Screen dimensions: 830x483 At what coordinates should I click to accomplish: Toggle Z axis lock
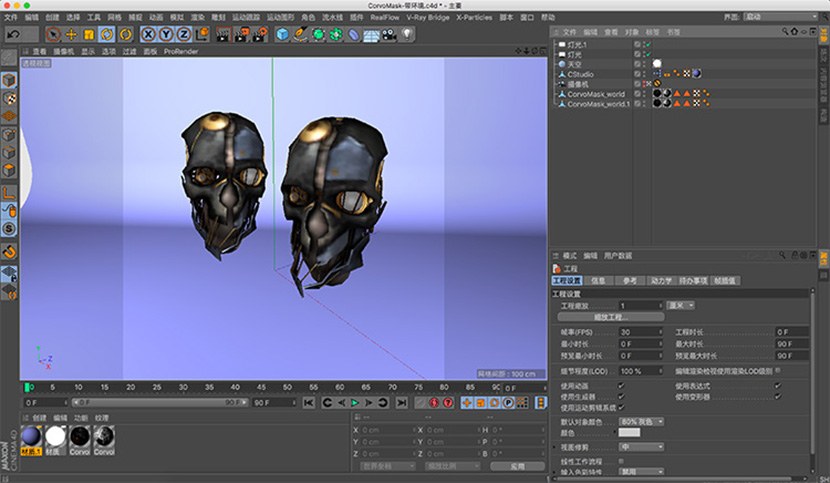pyautogui.click(x=184, y=34)
